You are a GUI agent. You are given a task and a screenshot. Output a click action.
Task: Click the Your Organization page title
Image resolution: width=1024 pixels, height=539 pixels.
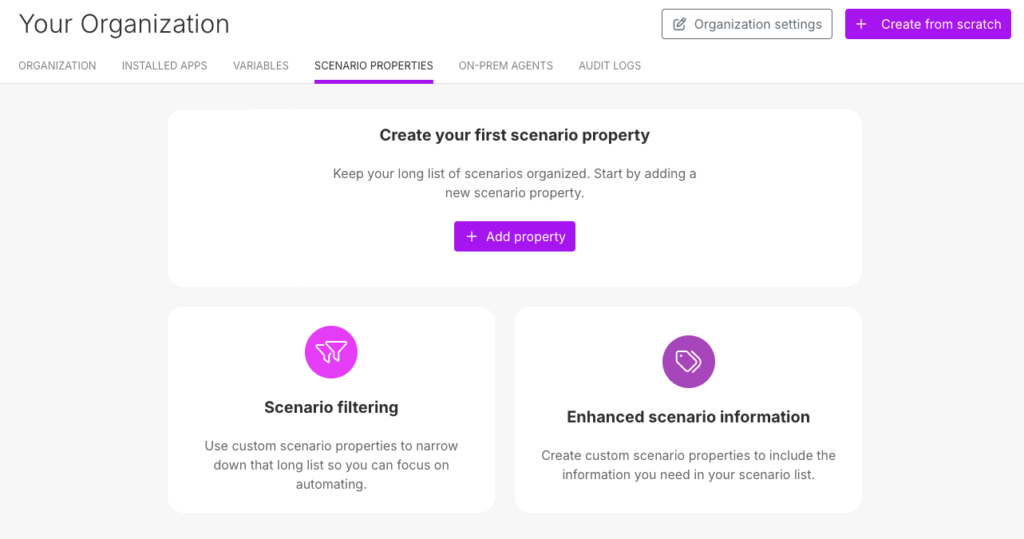coord(124,24)
